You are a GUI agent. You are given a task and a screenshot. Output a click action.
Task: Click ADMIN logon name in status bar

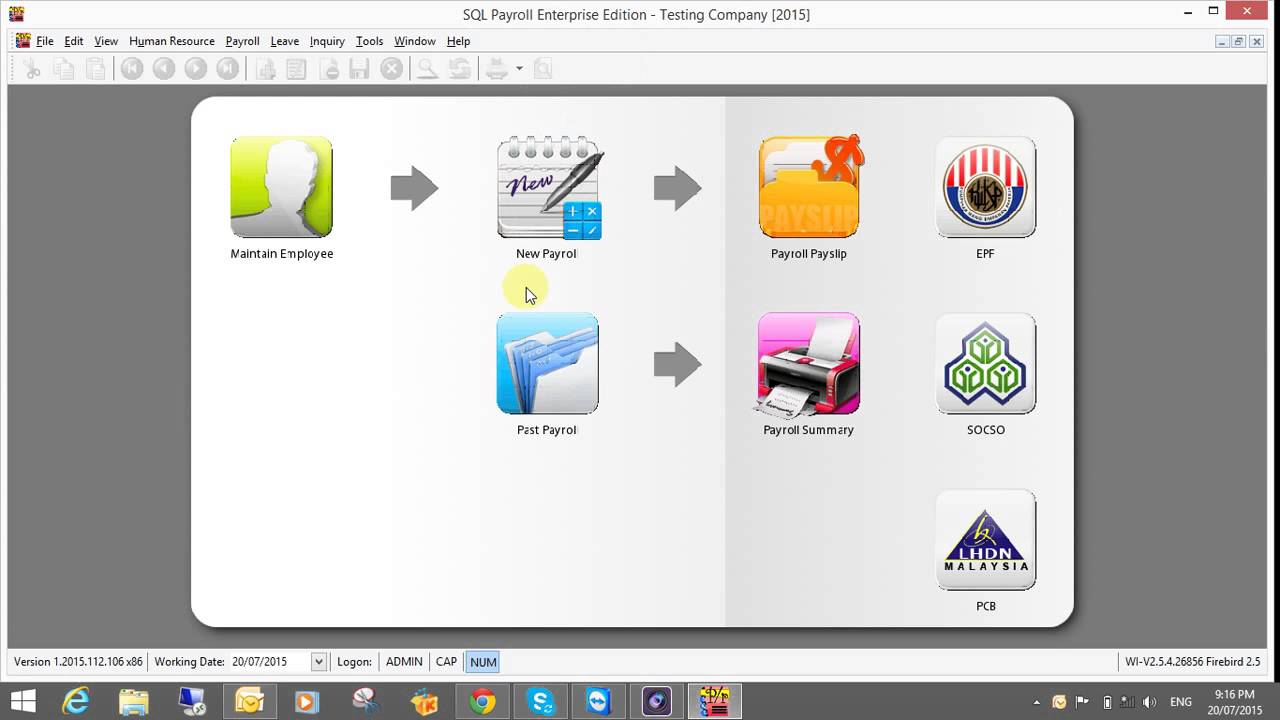[404, 662]
